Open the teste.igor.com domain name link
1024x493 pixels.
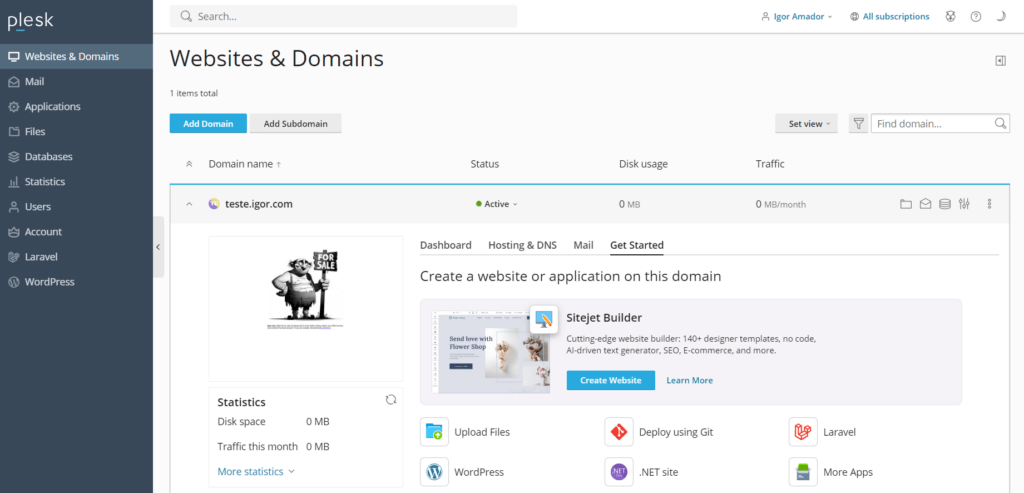coord(259,204)
